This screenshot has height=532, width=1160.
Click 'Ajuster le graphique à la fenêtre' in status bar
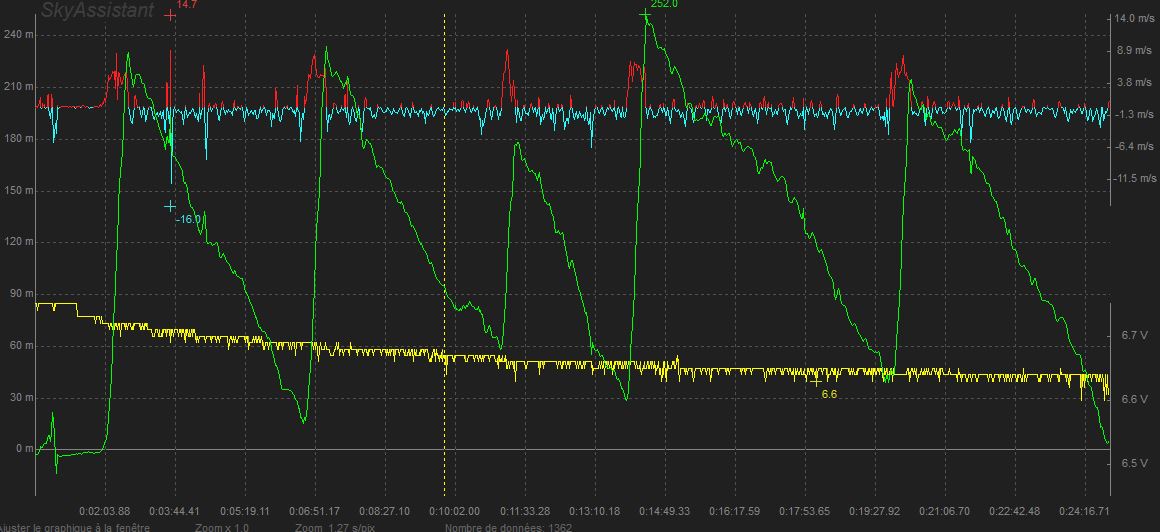(x=75, y=528)
